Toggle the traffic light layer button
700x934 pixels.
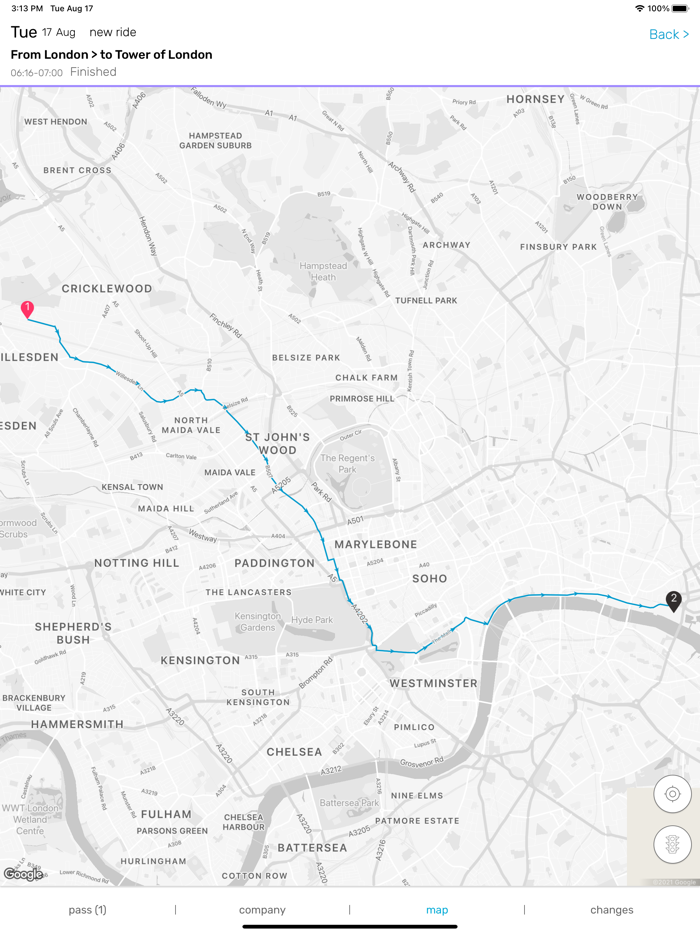(x=673, y=844)
